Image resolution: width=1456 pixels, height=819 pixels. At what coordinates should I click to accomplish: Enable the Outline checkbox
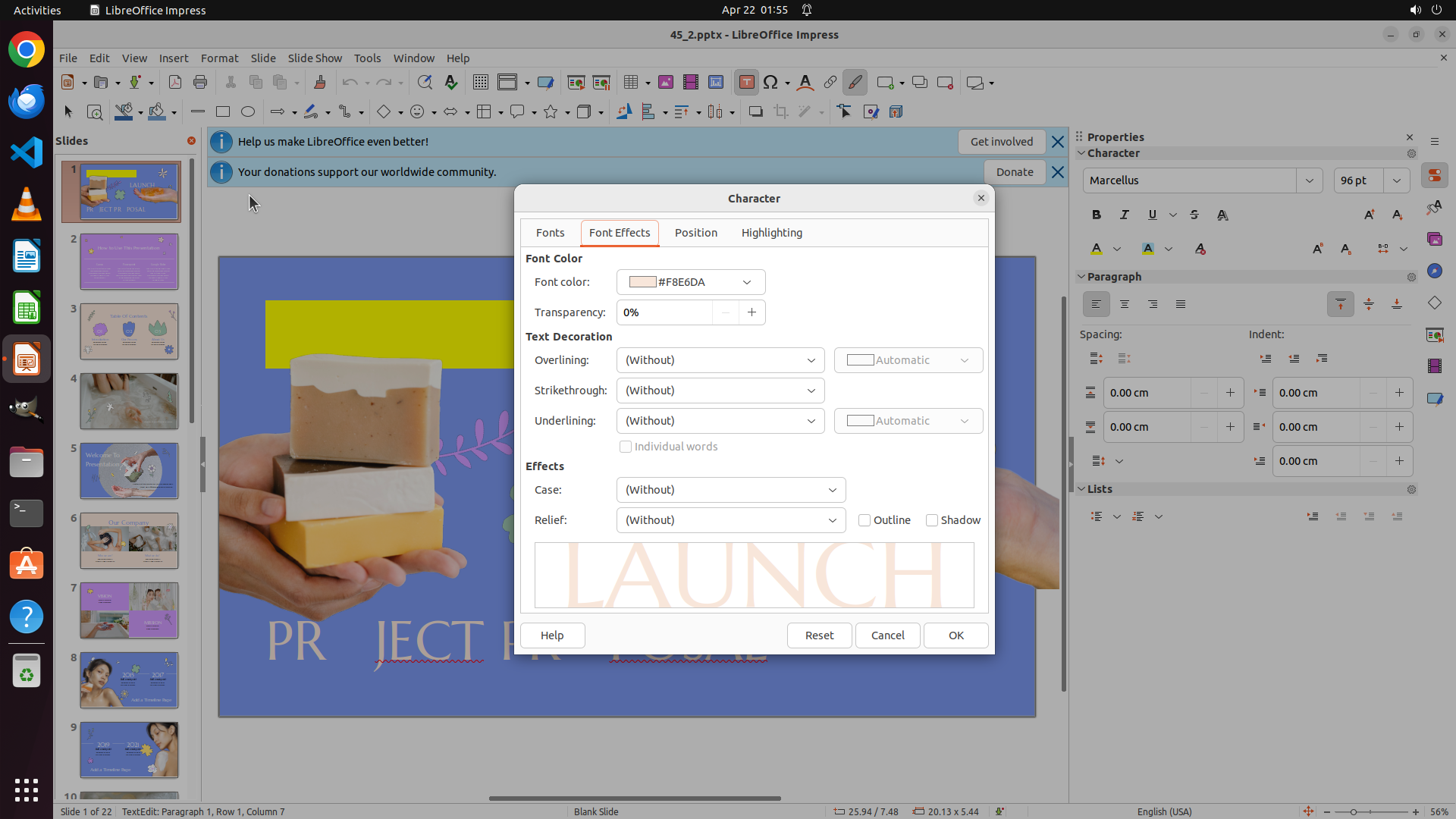(x=864, y=520)
